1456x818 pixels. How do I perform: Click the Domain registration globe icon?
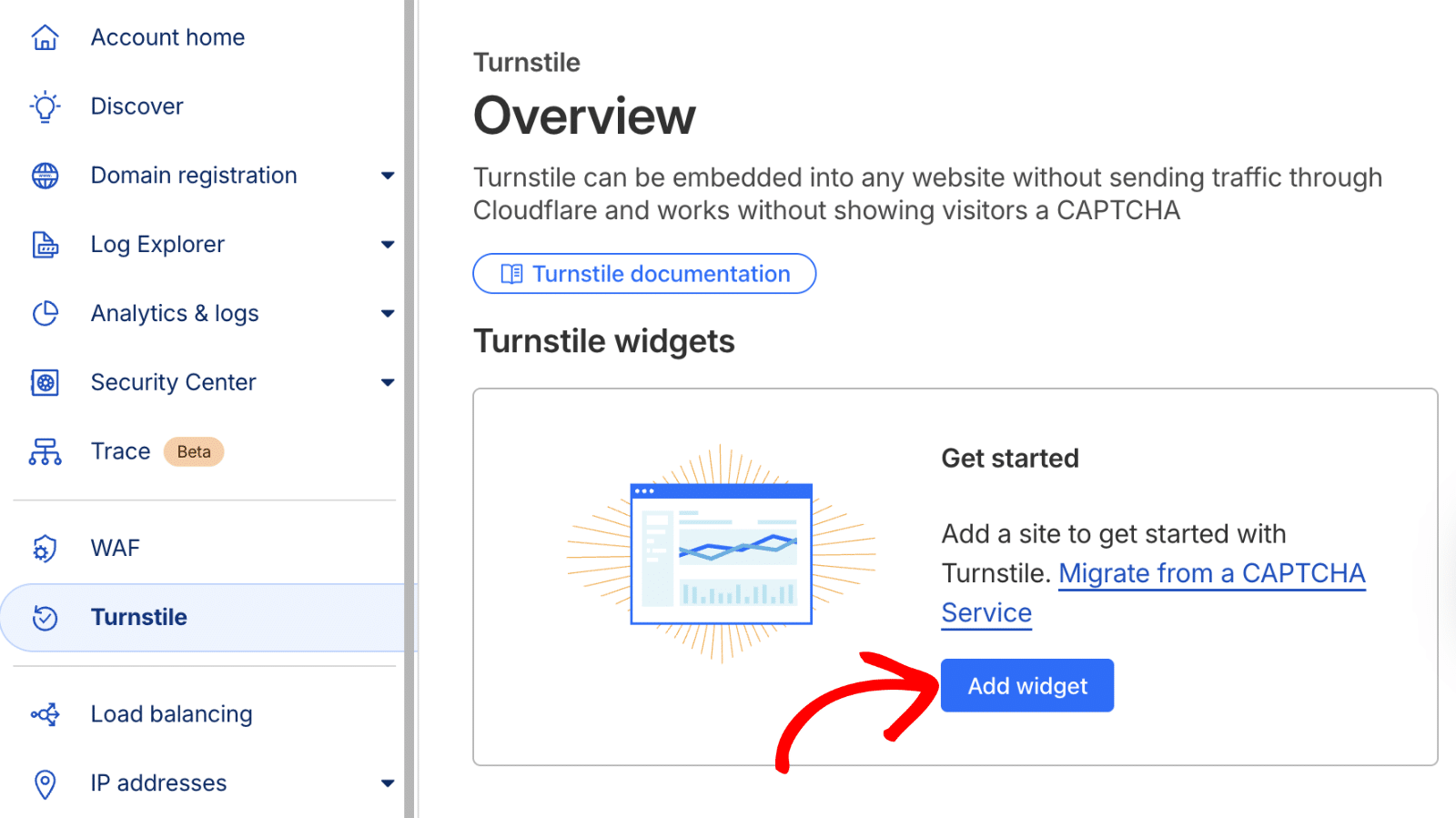[45, 176]
